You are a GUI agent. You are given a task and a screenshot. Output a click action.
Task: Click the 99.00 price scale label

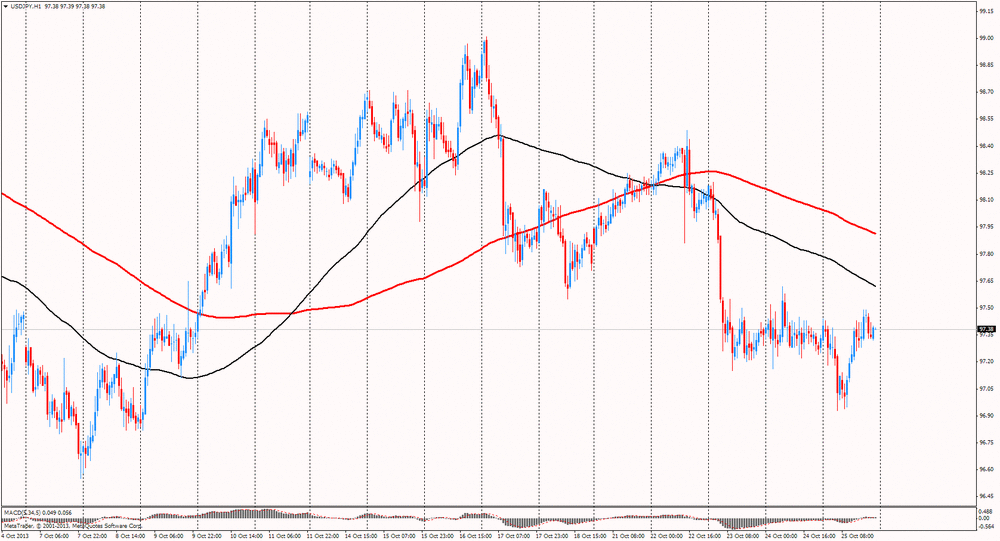point(986,38)
